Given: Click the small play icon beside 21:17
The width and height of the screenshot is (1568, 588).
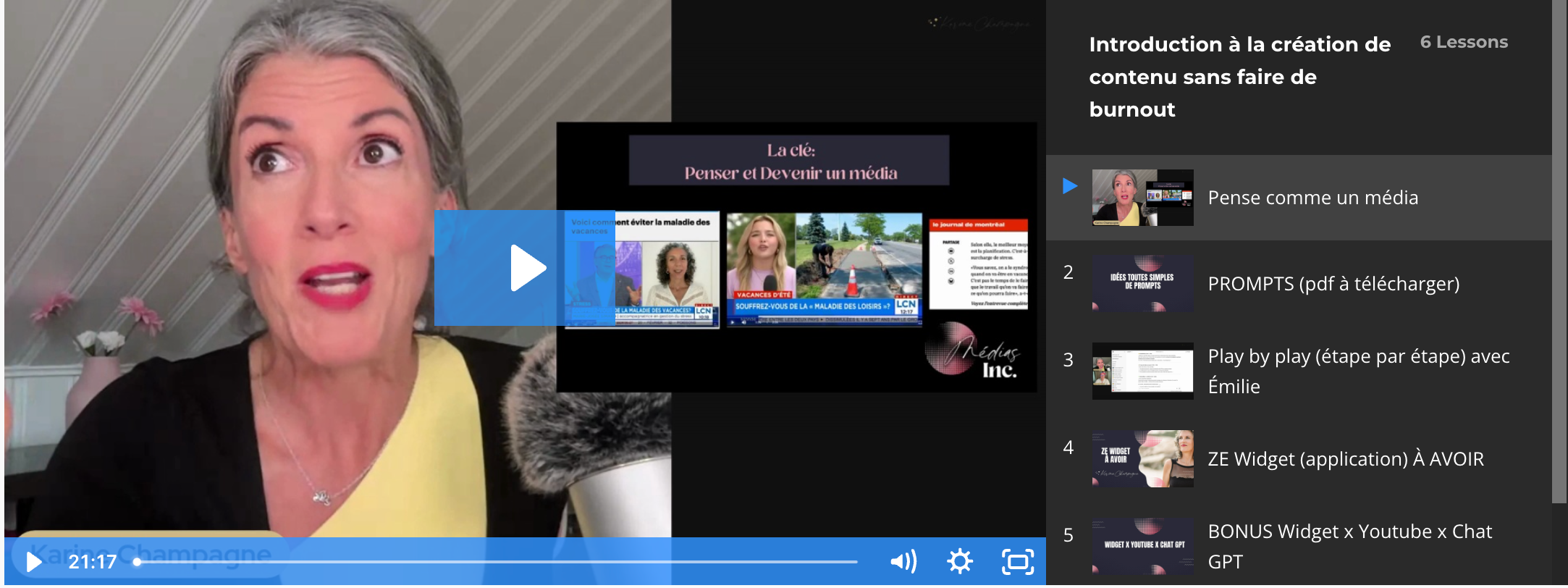Looking at the screenshot, I should (x=33, y=562).
